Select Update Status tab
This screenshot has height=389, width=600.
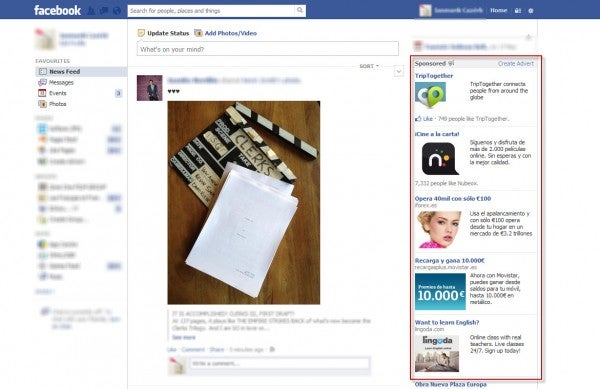(x=168, y=33)
